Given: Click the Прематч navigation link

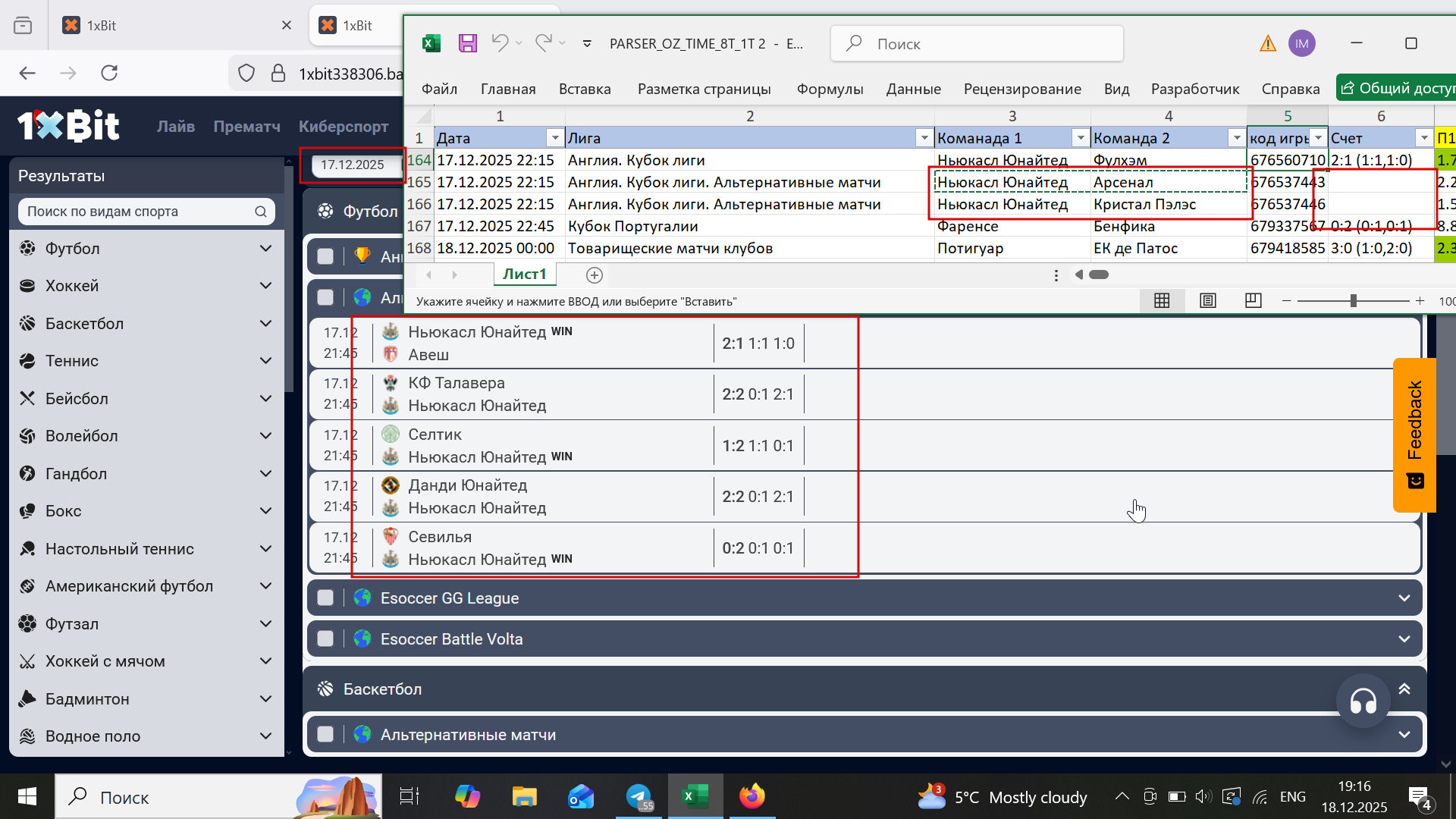Looking at the screenshot, I should (x=246, y=127).
